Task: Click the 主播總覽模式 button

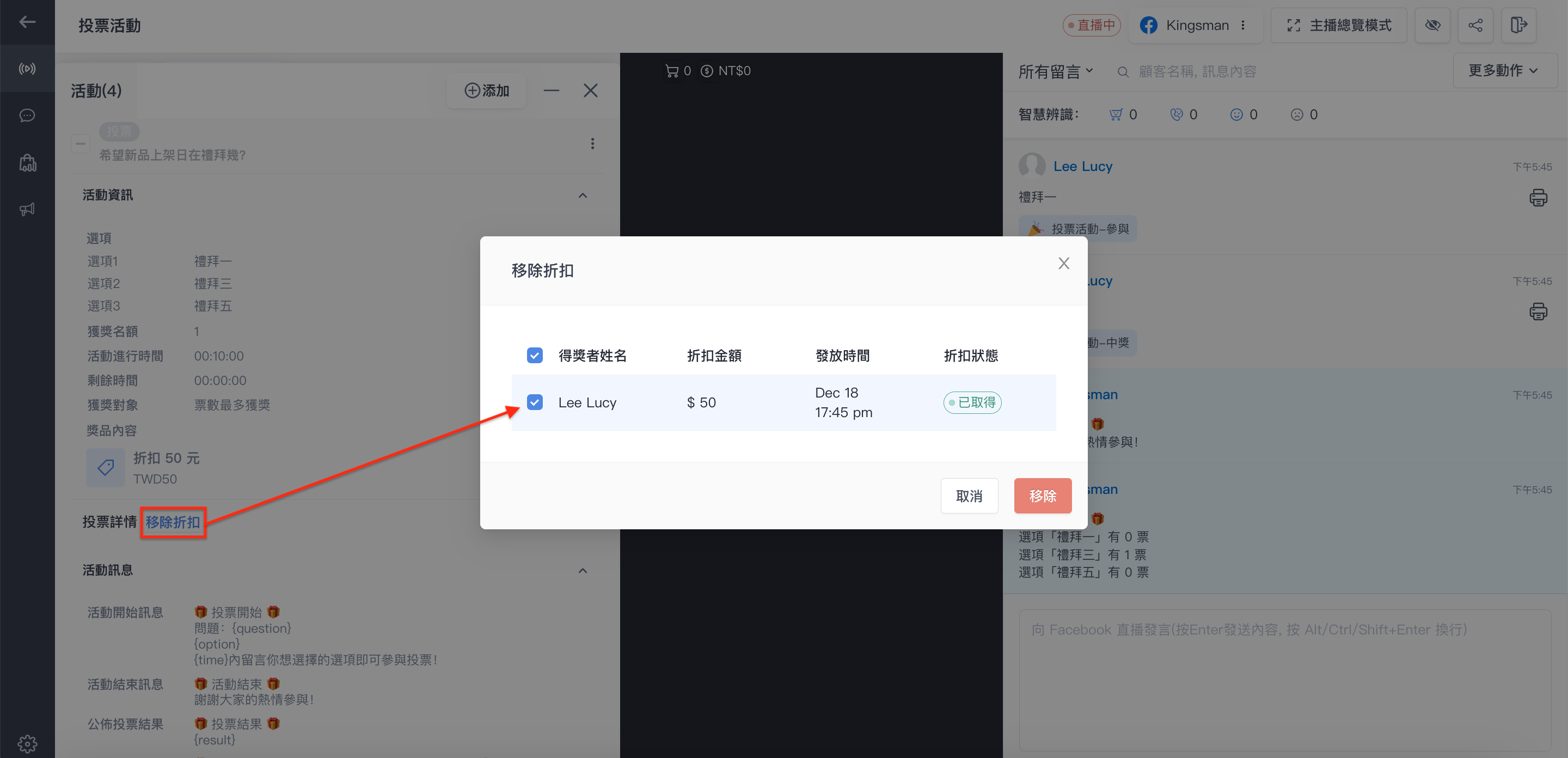Action: point(1339,26)
